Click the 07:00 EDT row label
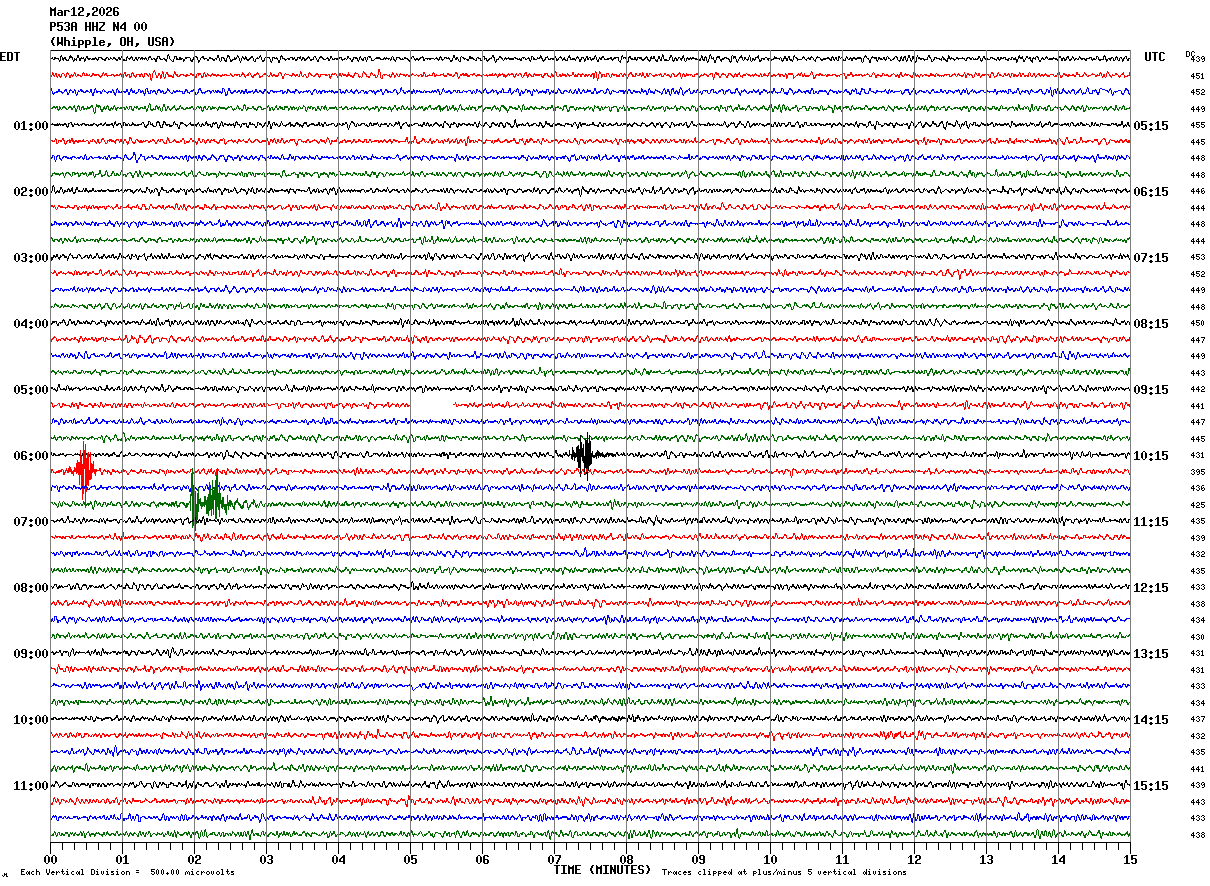 (x=30, y=522)
